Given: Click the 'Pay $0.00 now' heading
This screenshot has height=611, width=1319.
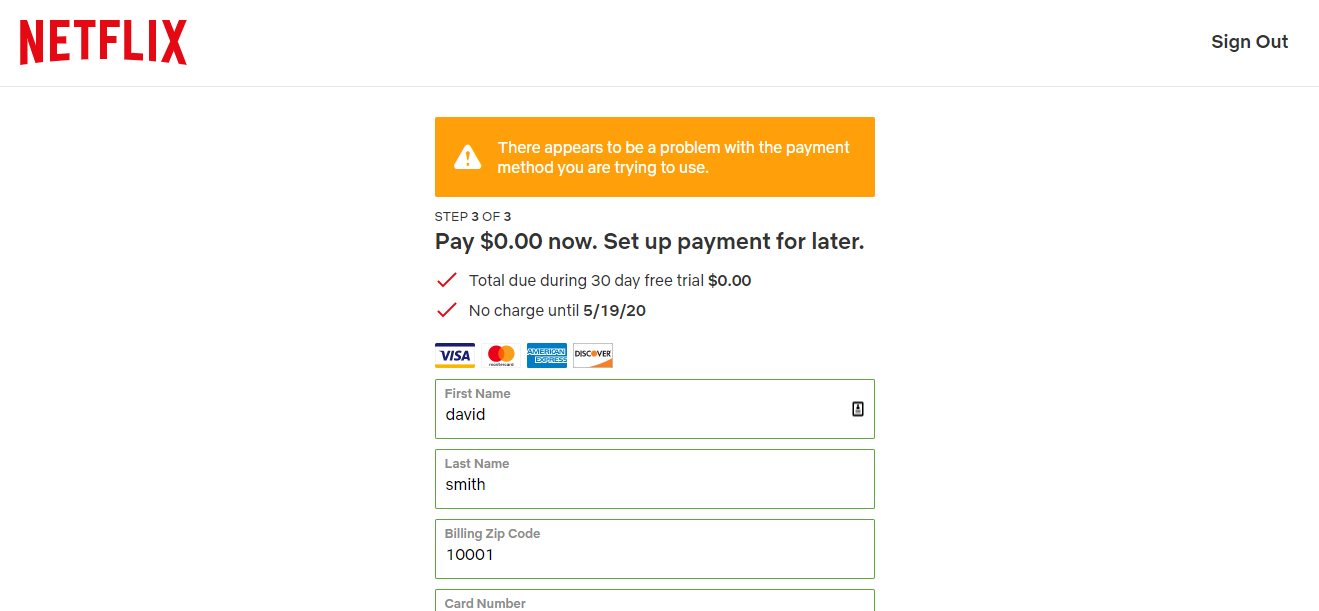Looking at the screenshot, I should click(x=649, y=242).
